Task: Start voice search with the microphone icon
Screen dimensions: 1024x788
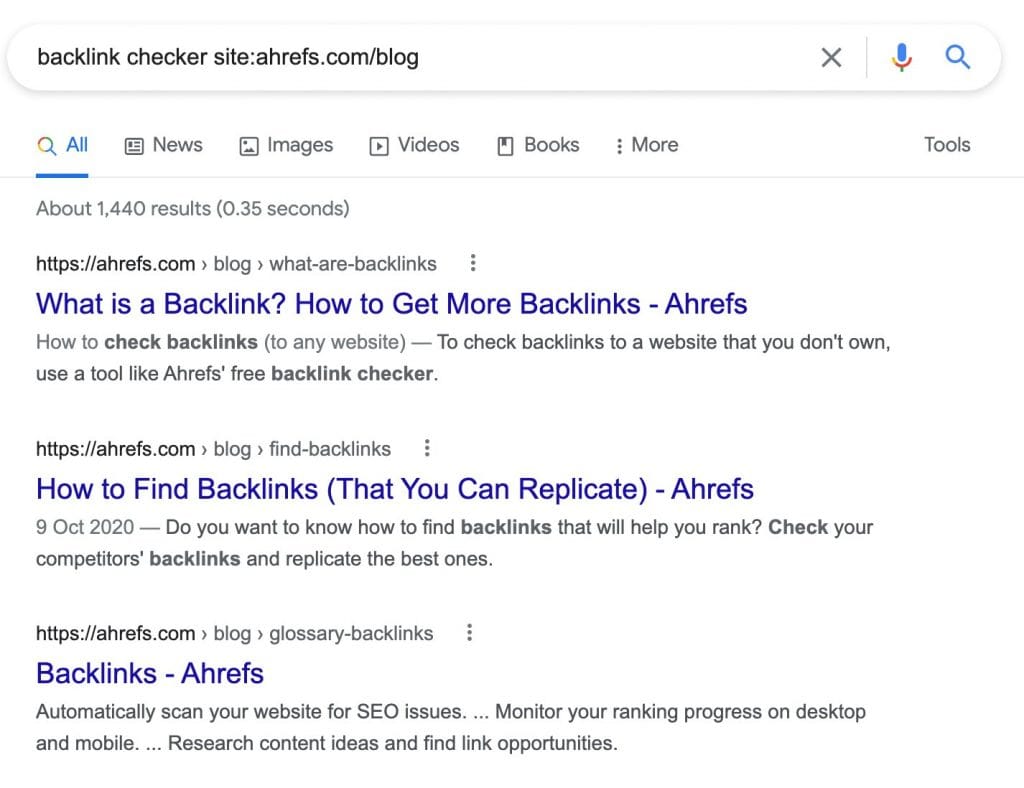Action: tap(901, 58)
